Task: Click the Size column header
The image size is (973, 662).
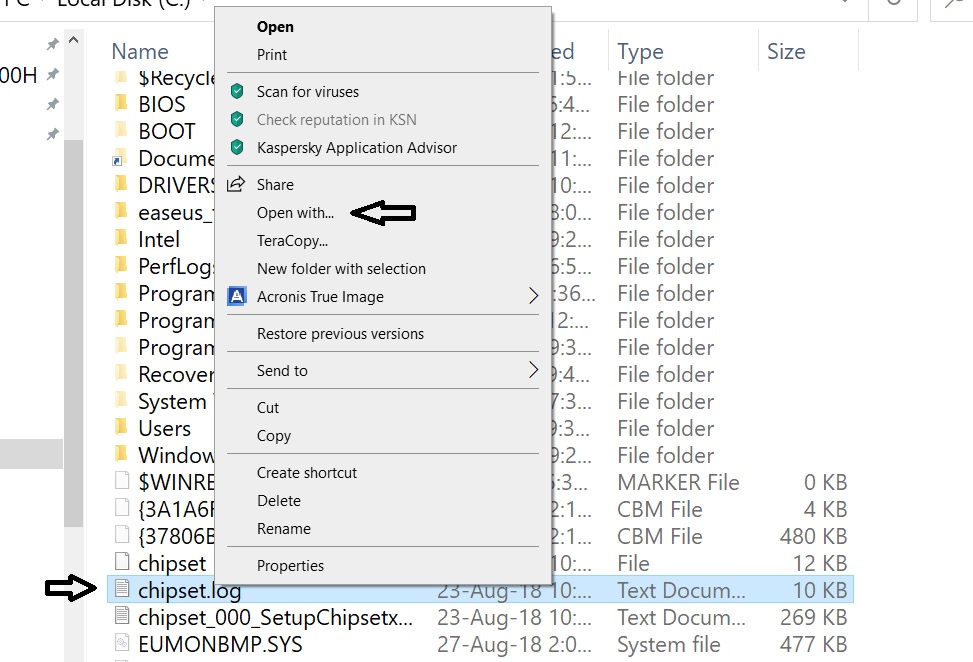Action: pos(786,51)
